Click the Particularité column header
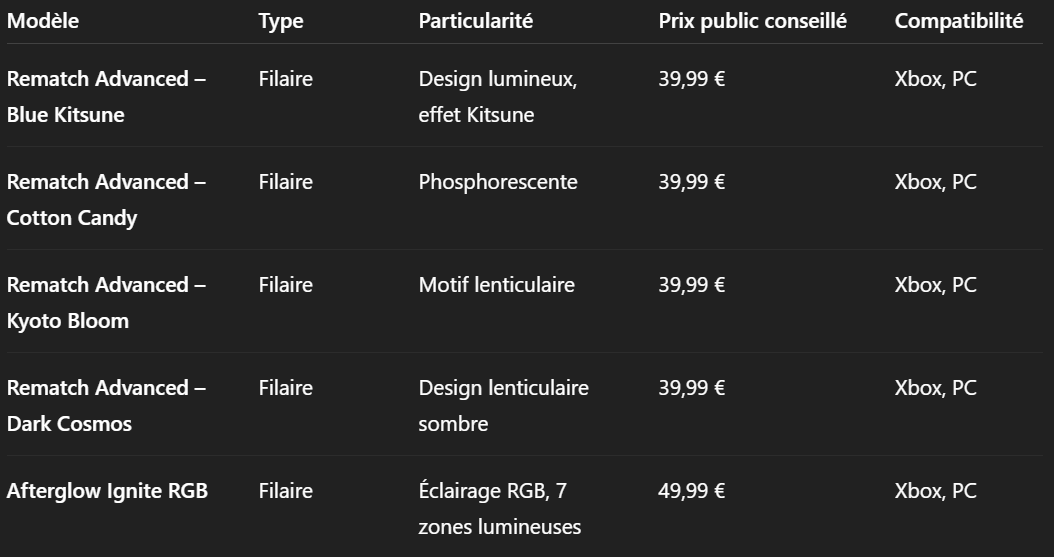Image resolution: width=1054 pixels, height=557 pixels. (475, 21)
